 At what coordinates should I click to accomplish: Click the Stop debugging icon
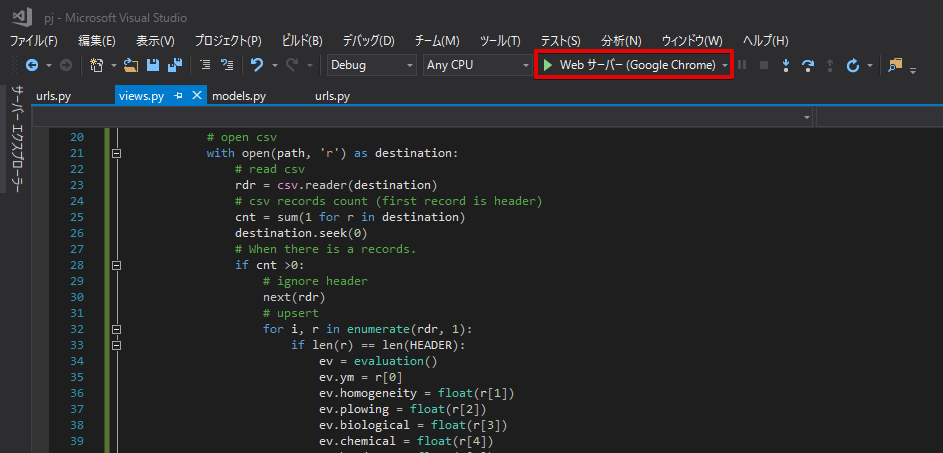click(764, 65)
